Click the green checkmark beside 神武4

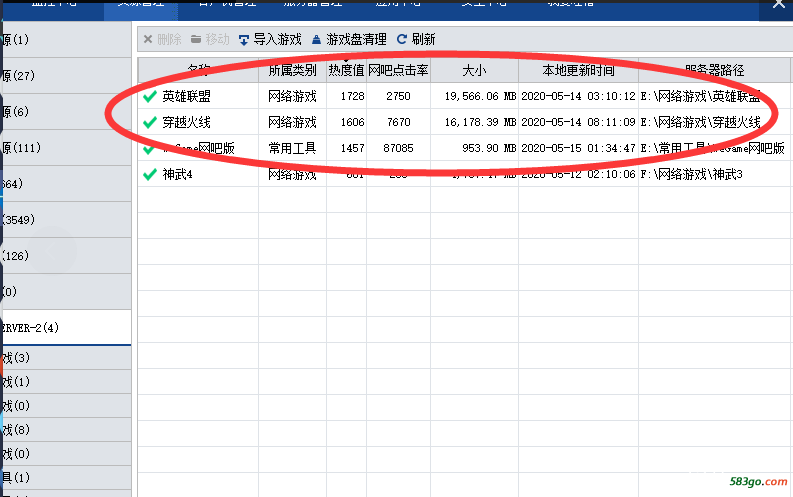(150, 175)
